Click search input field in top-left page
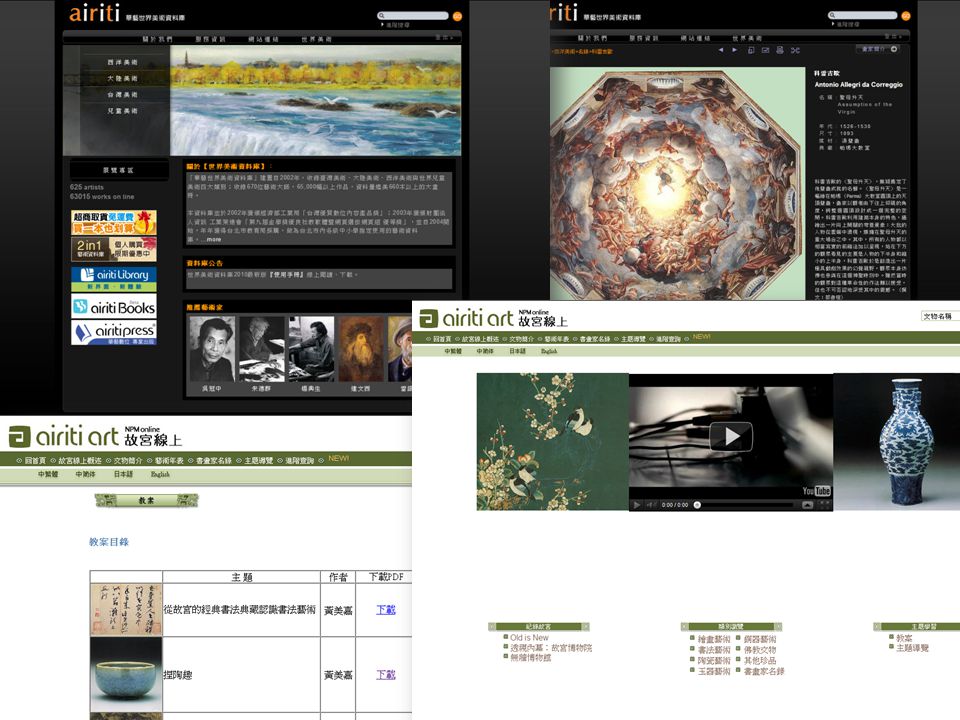960x720 pixels. point(413,16)
